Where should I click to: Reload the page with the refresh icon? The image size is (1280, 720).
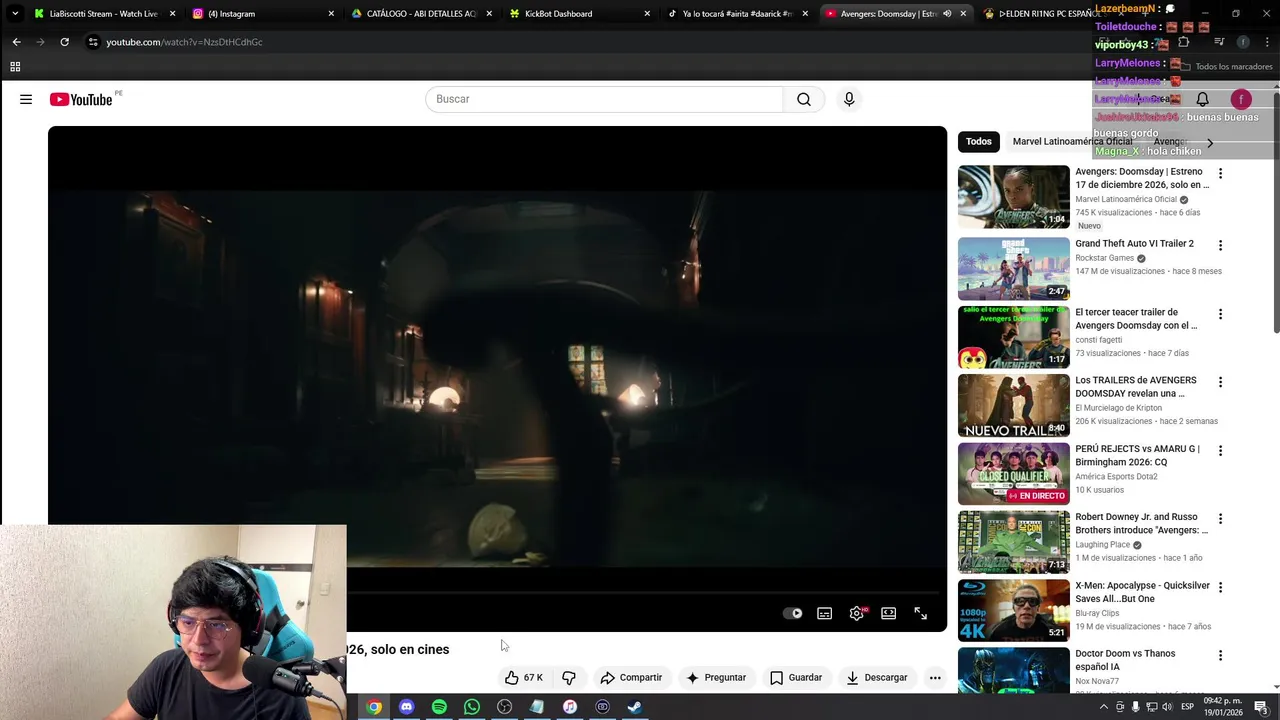pyautogui.click(x=64, y=42)
